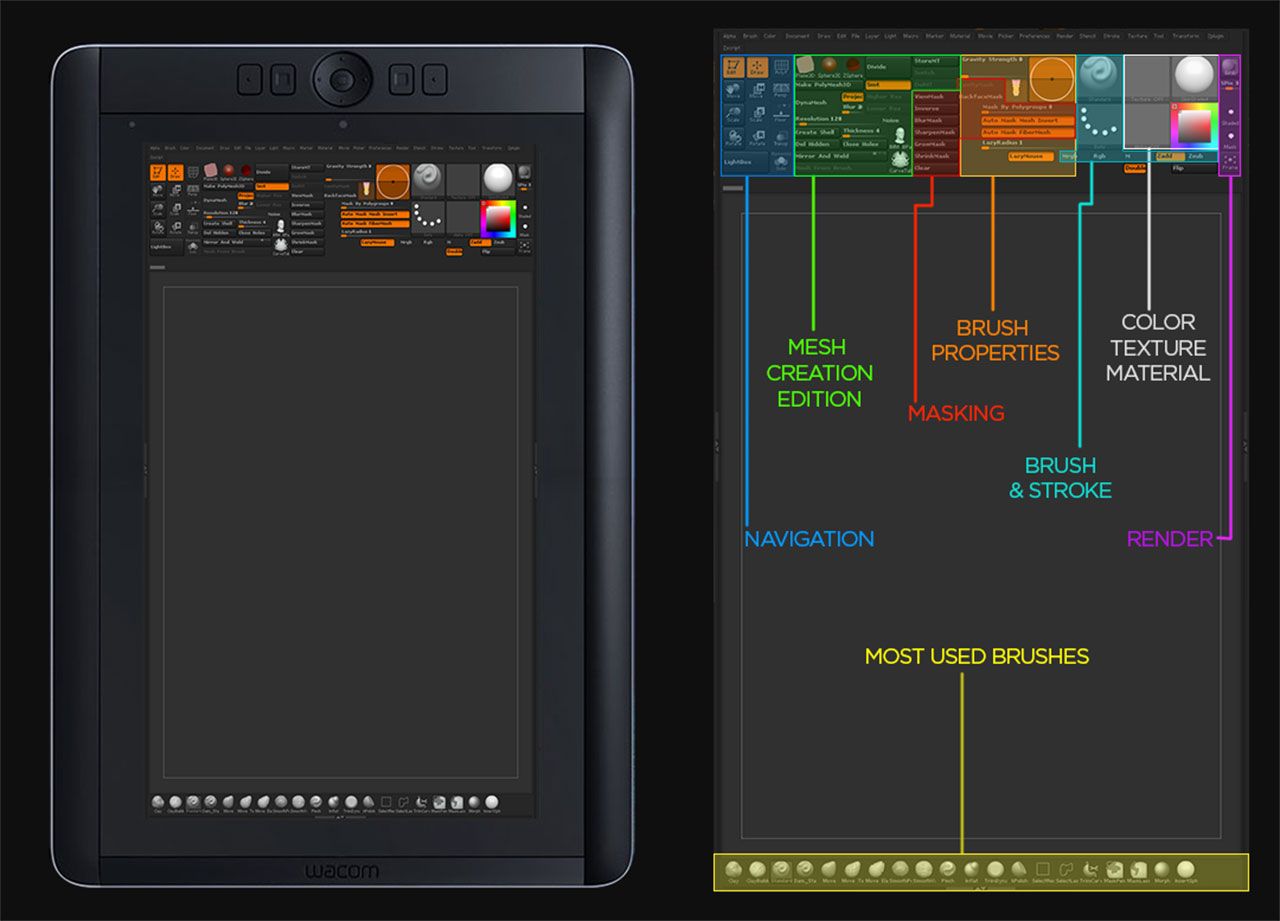
Task: Click the Gravity Strength slider in annotated layout
Action: click(994, 67)
